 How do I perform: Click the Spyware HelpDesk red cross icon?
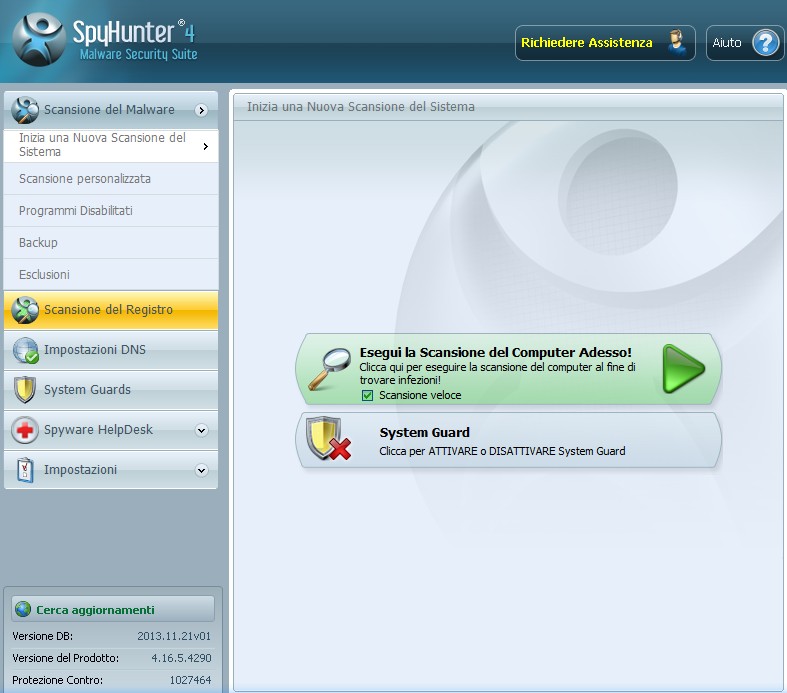pyautogui.click(x=25, y=430)
